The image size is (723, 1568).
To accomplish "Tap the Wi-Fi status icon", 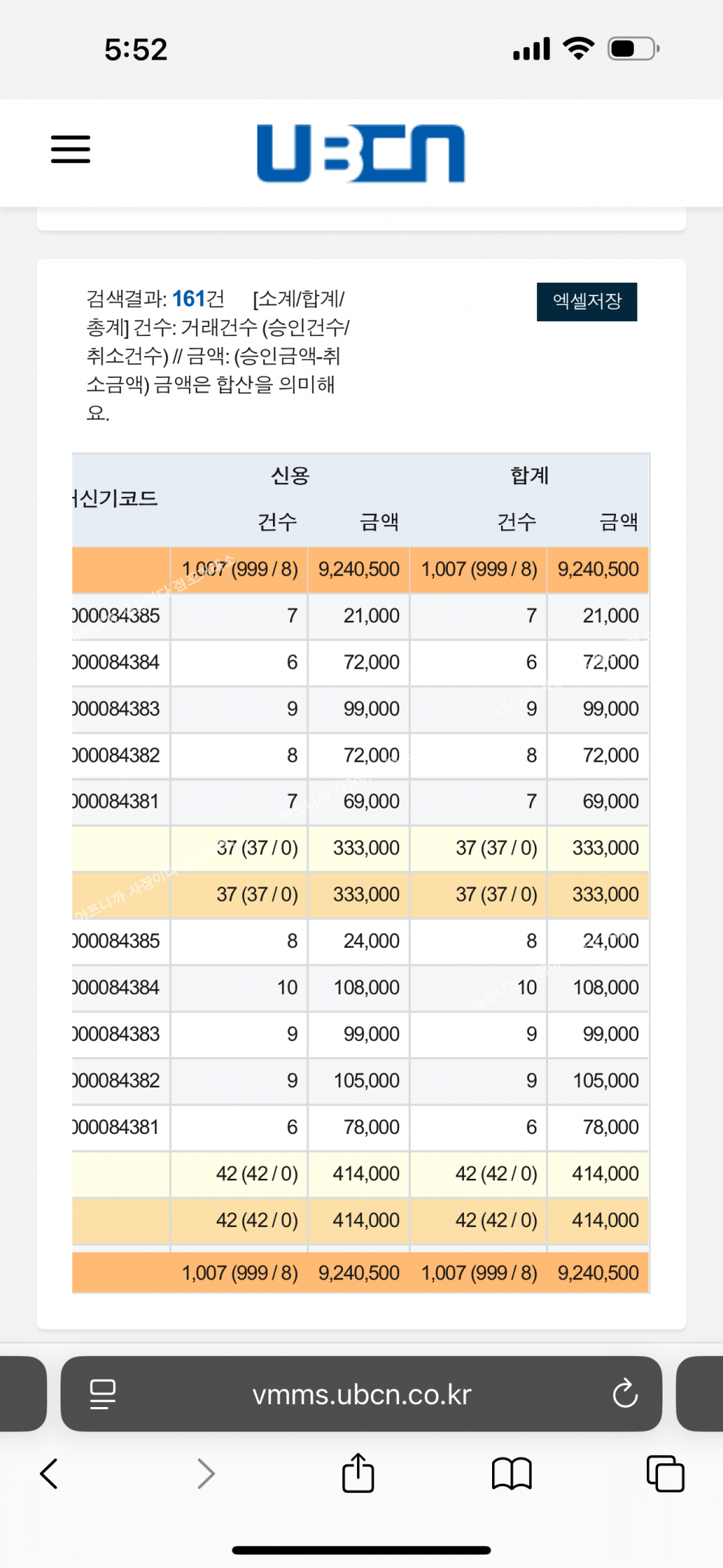I will click(578, 49).
